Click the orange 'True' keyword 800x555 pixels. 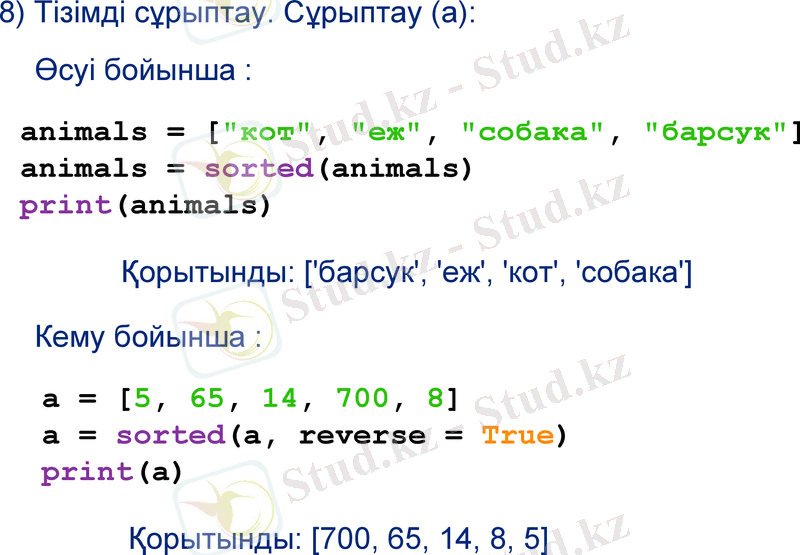(x=517, y=435)
